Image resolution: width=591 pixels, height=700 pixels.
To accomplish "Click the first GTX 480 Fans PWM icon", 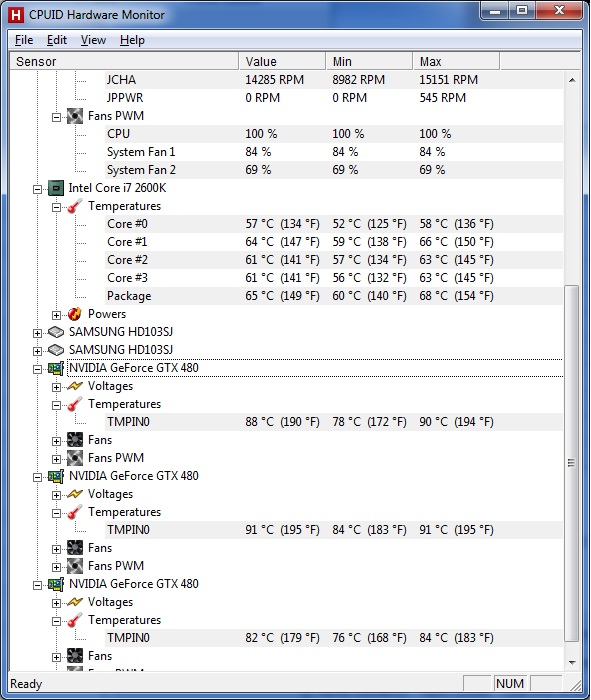I will [x=75, y=458].
